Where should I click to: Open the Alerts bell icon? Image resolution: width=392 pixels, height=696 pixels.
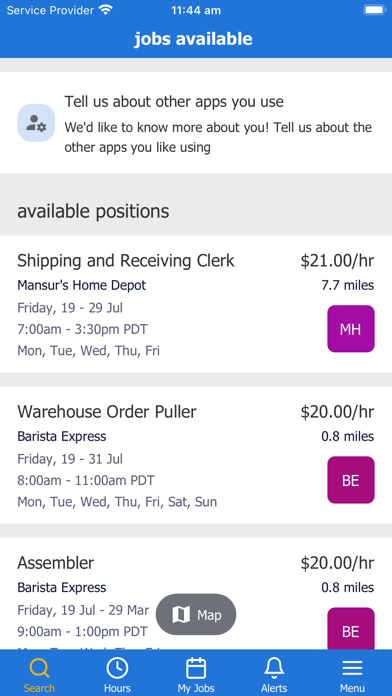click(274, 668)
